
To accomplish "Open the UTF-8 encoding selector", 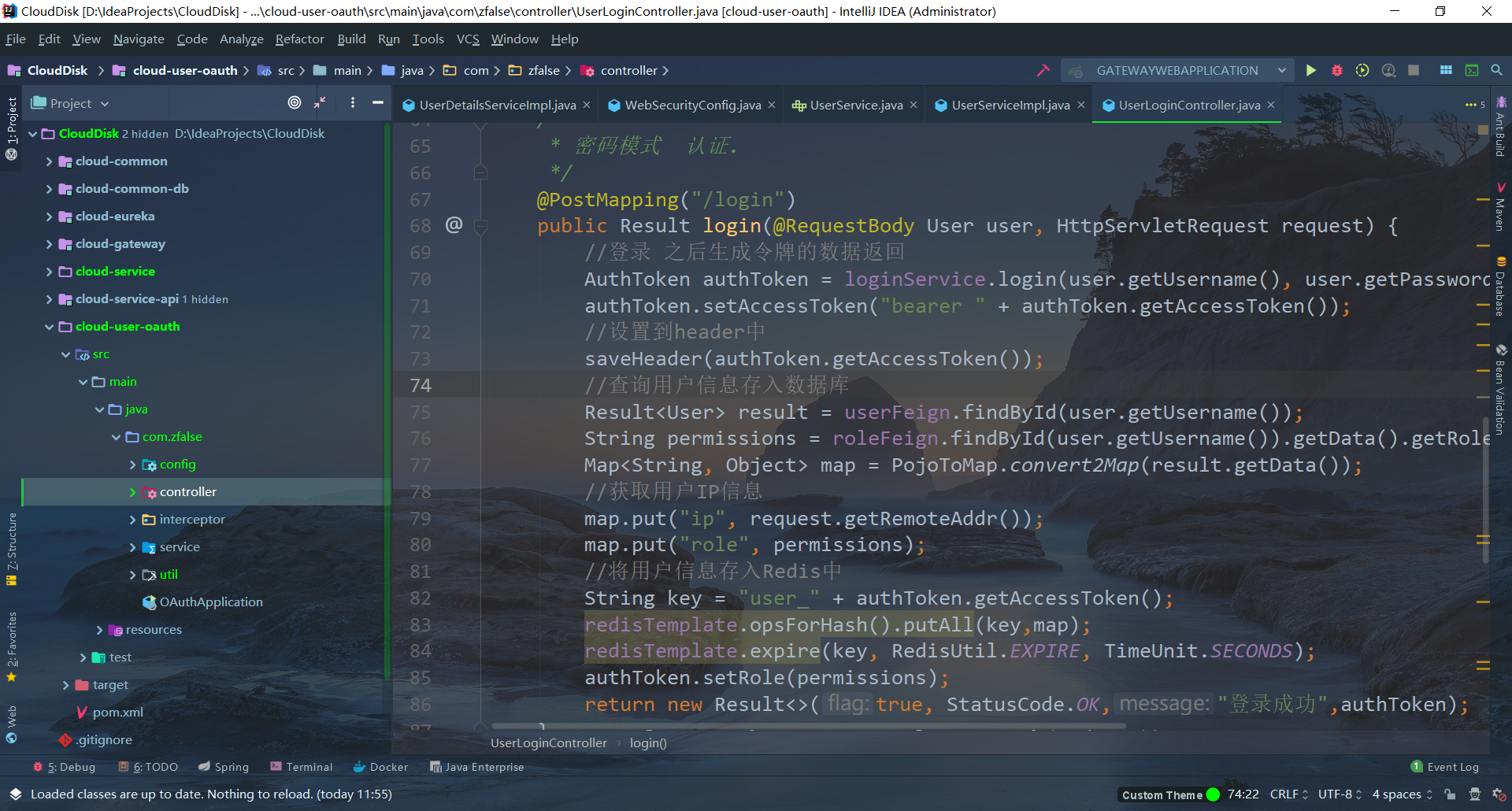I will 1340,794.
